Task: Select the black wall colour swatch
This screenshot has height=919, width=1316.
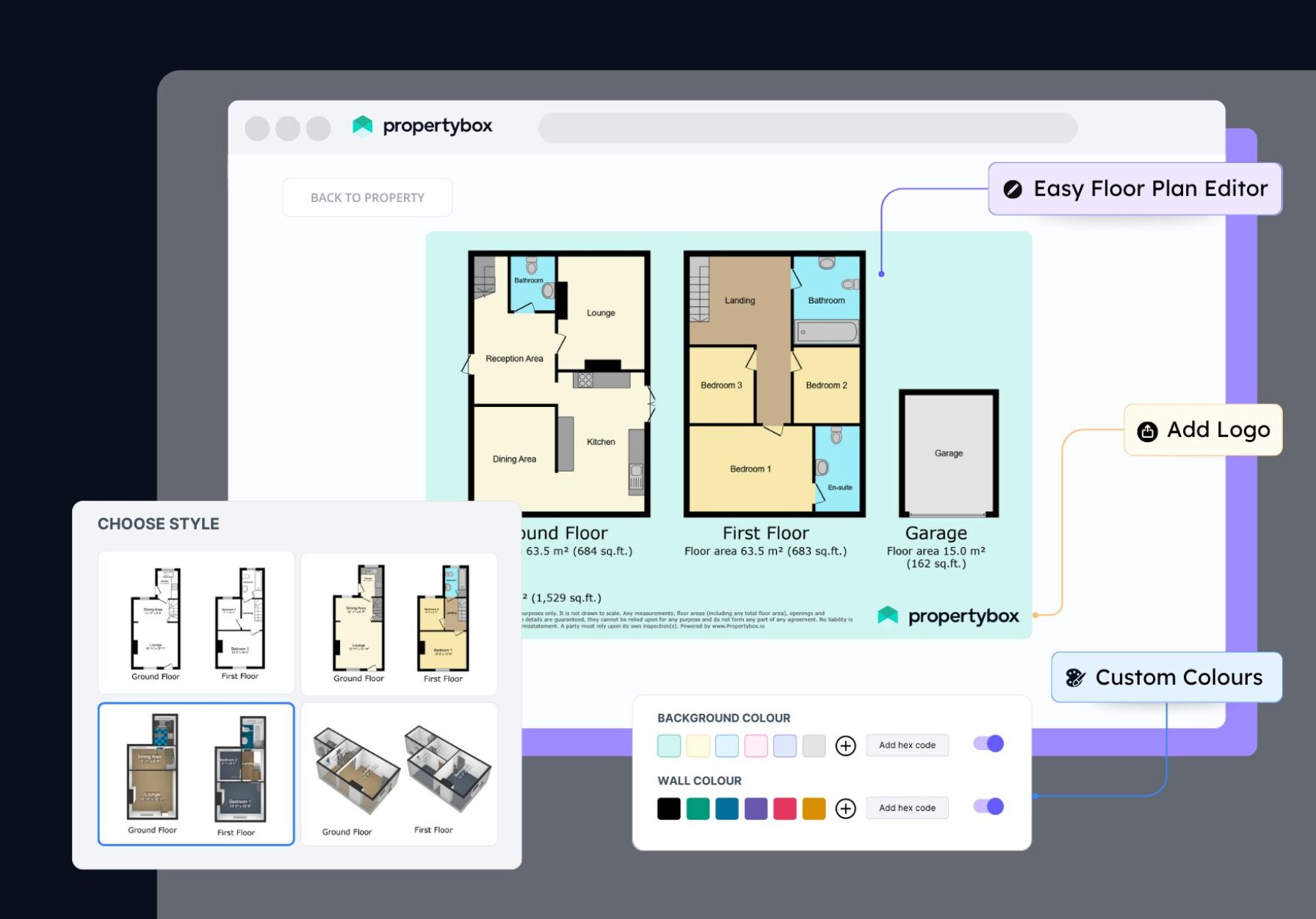Action: click(x=668, y=808)
